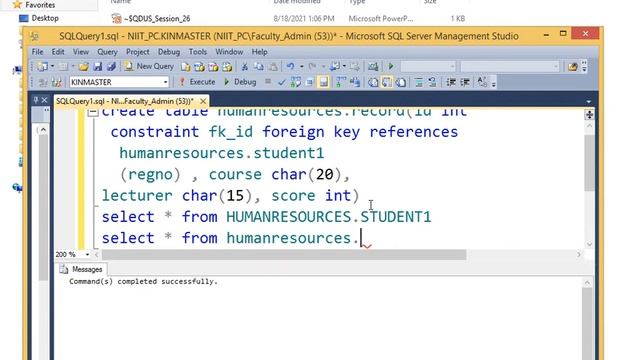Toggle Include Client Statistics
Viewport: 640px width, 360px height.
point(354,82)
